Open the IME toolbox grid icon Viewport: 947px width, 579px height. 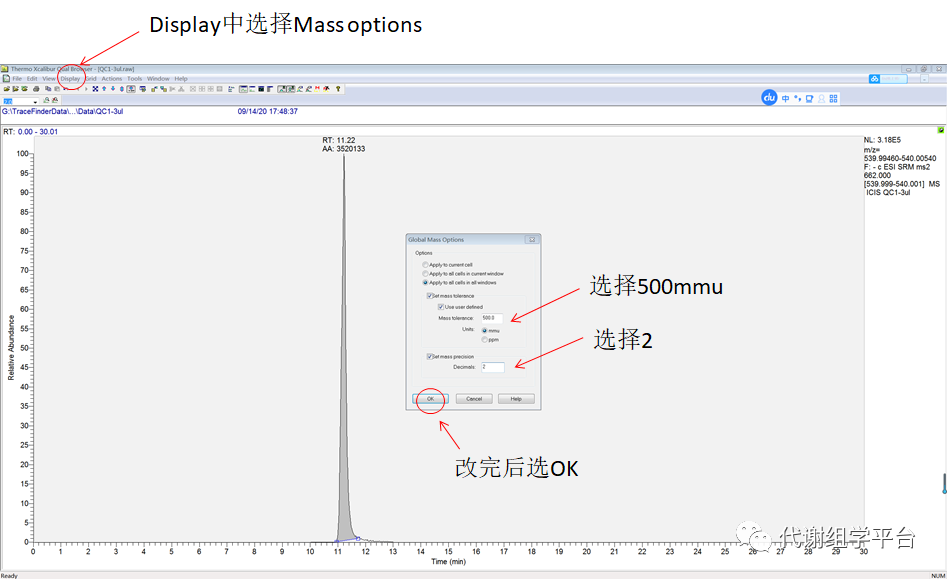point(833,98)
